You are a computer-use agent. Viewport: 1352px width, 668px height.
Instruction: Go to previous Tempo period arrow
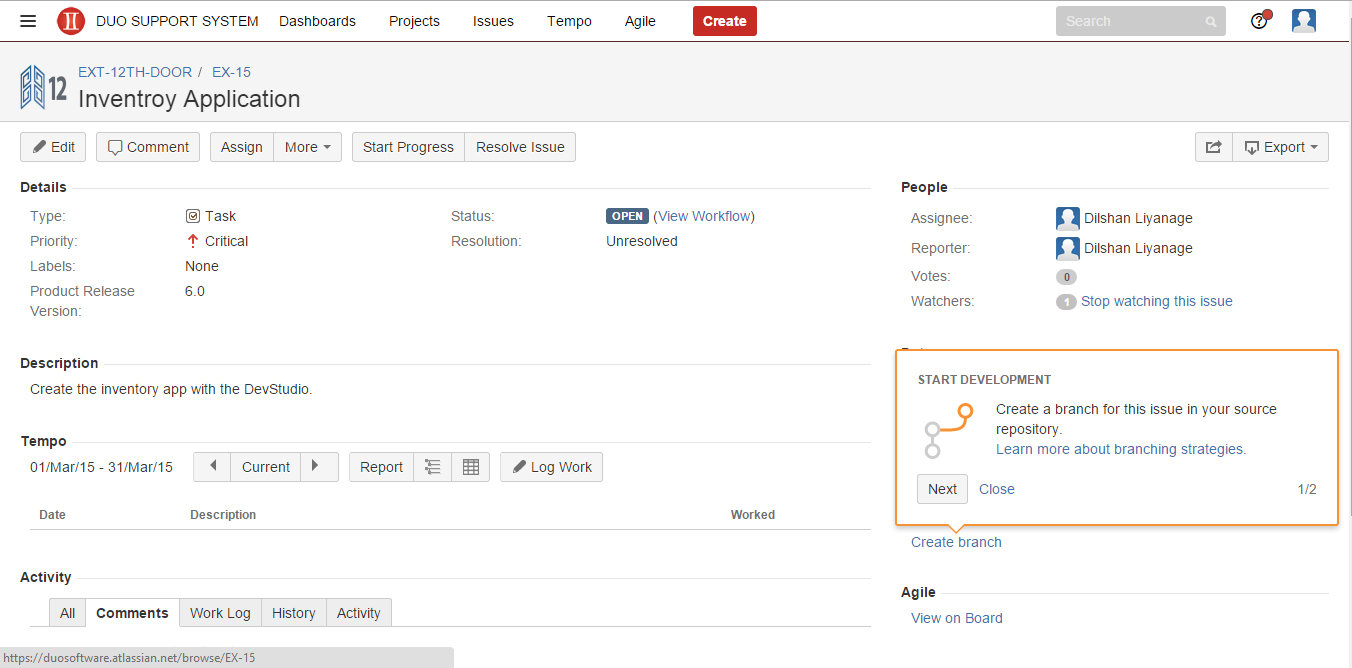coord(212,467)
